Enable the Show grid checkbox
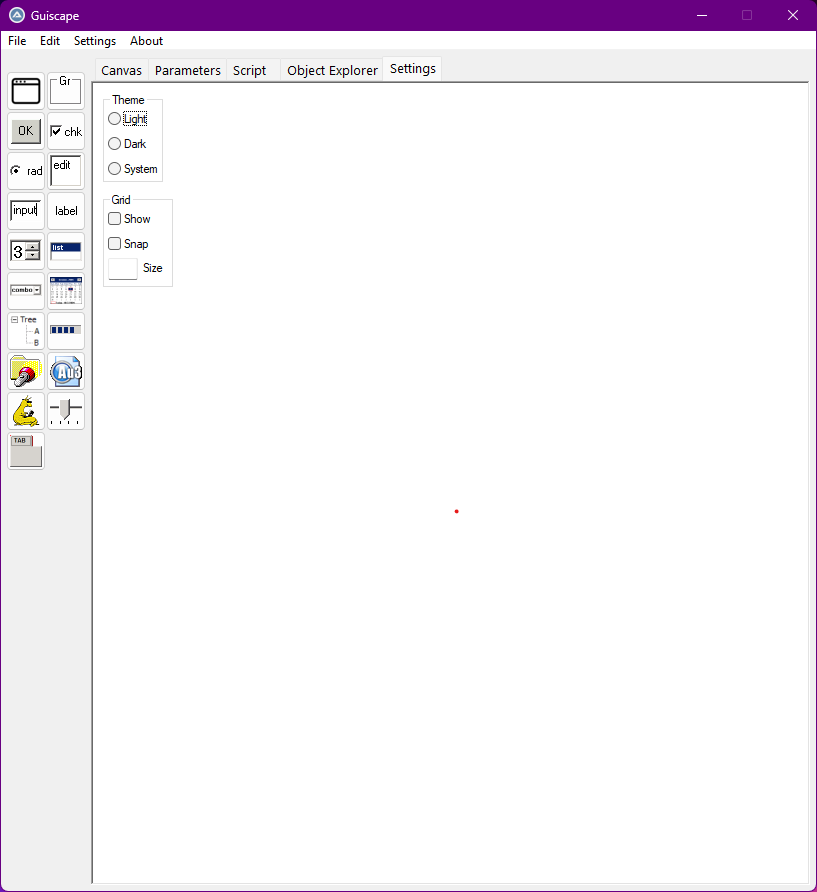The height and width of the screenshot is (892, 817). point(115,219)
